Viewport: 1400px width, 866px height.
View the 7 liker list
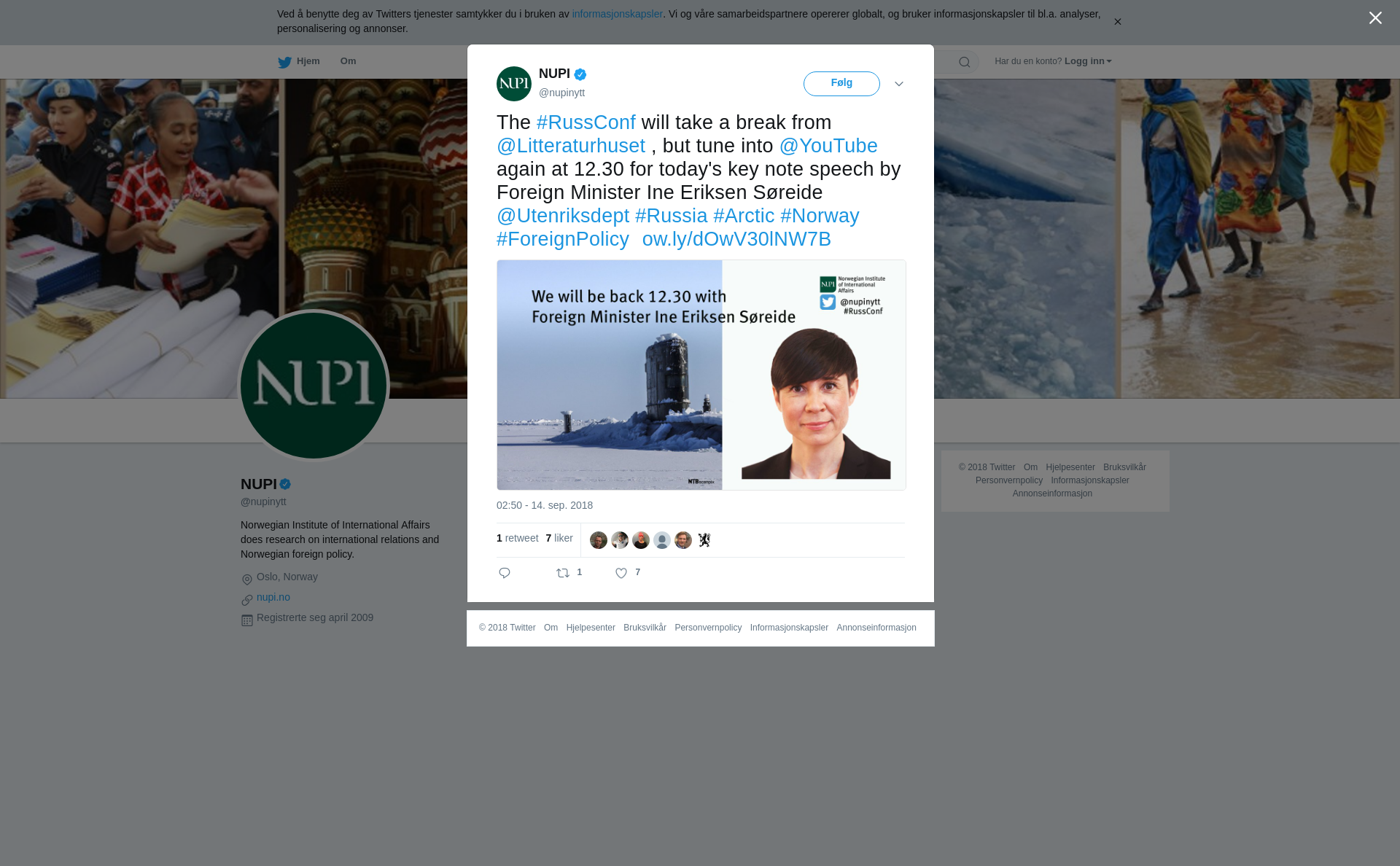(x=559, y=538)
